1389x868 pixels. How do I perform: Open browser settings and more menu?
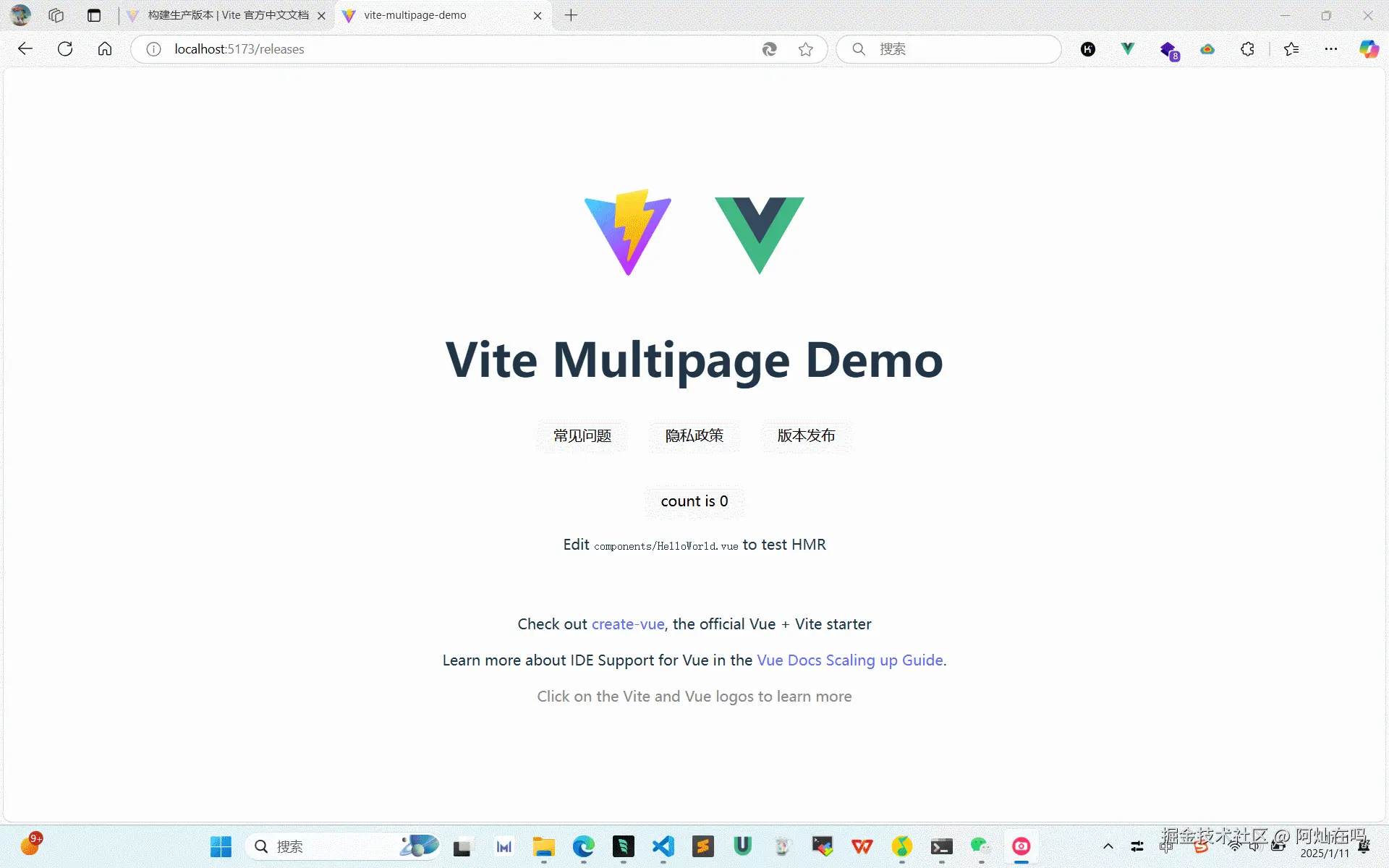pos(1330,49)
